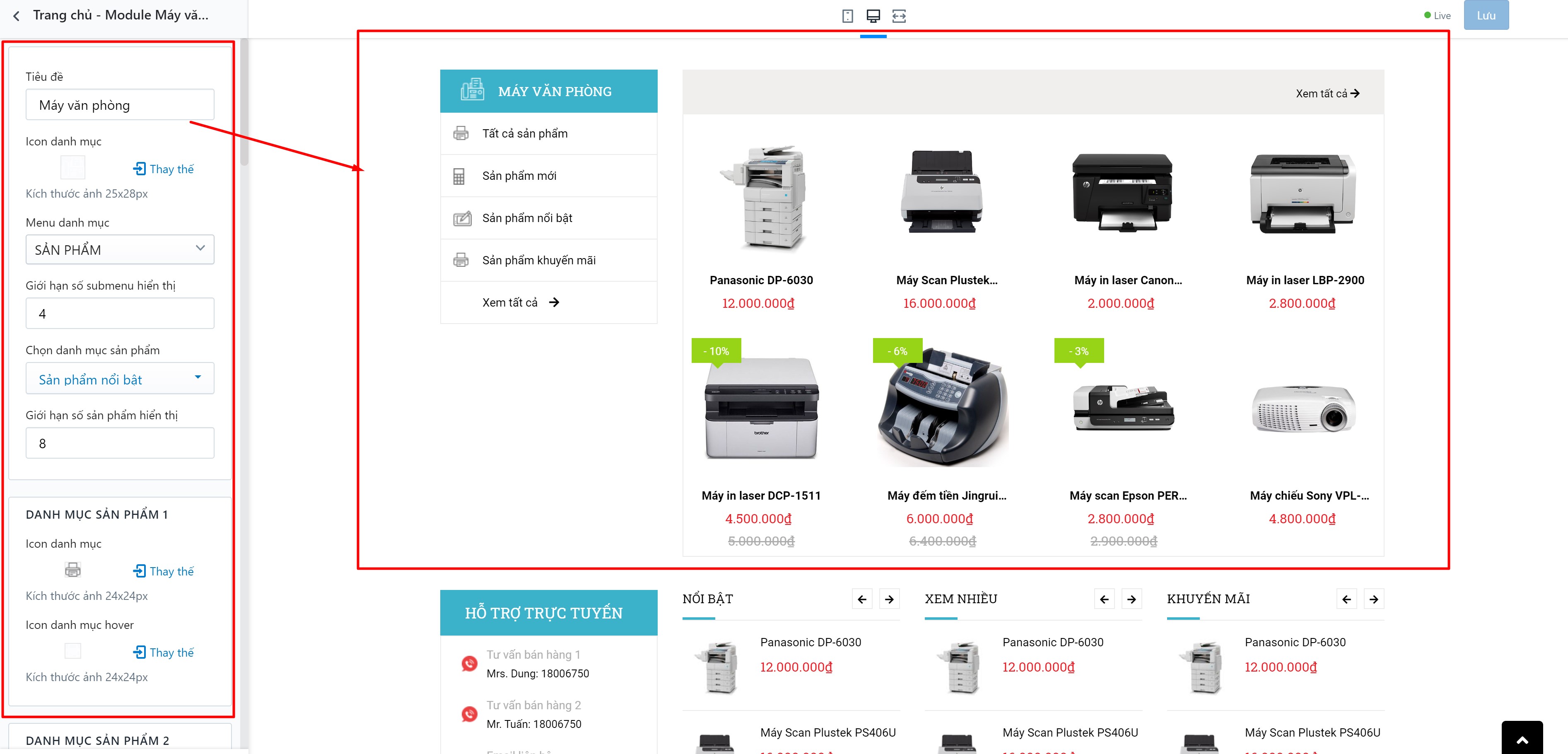This screenshot has height=754, width=1568.
Task: Click previous arrow in Khuyến mãi carousel
Action: point(1346,599)
